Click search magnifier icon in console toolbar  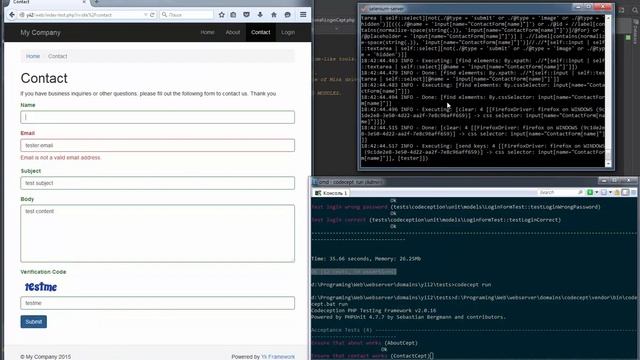(580, 192)
